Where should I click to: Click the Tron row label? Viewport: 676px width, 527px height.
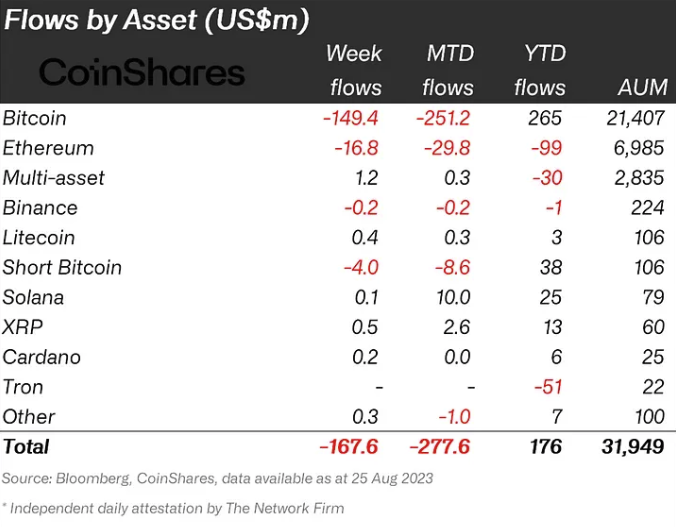click(23, 387)
